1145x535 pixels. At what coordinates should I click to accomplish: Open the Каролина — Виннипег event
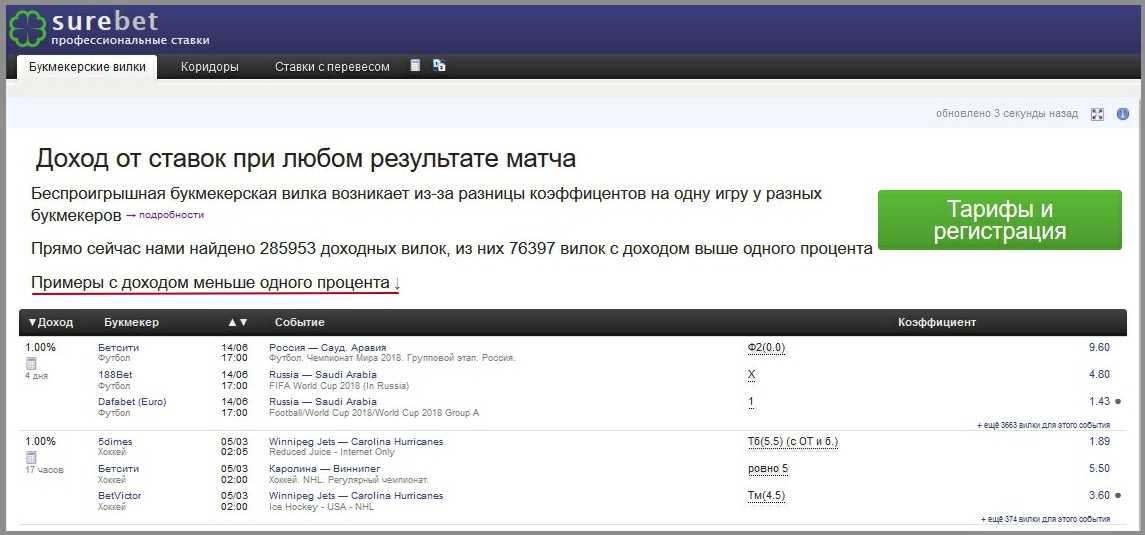(x=325, y=469)
